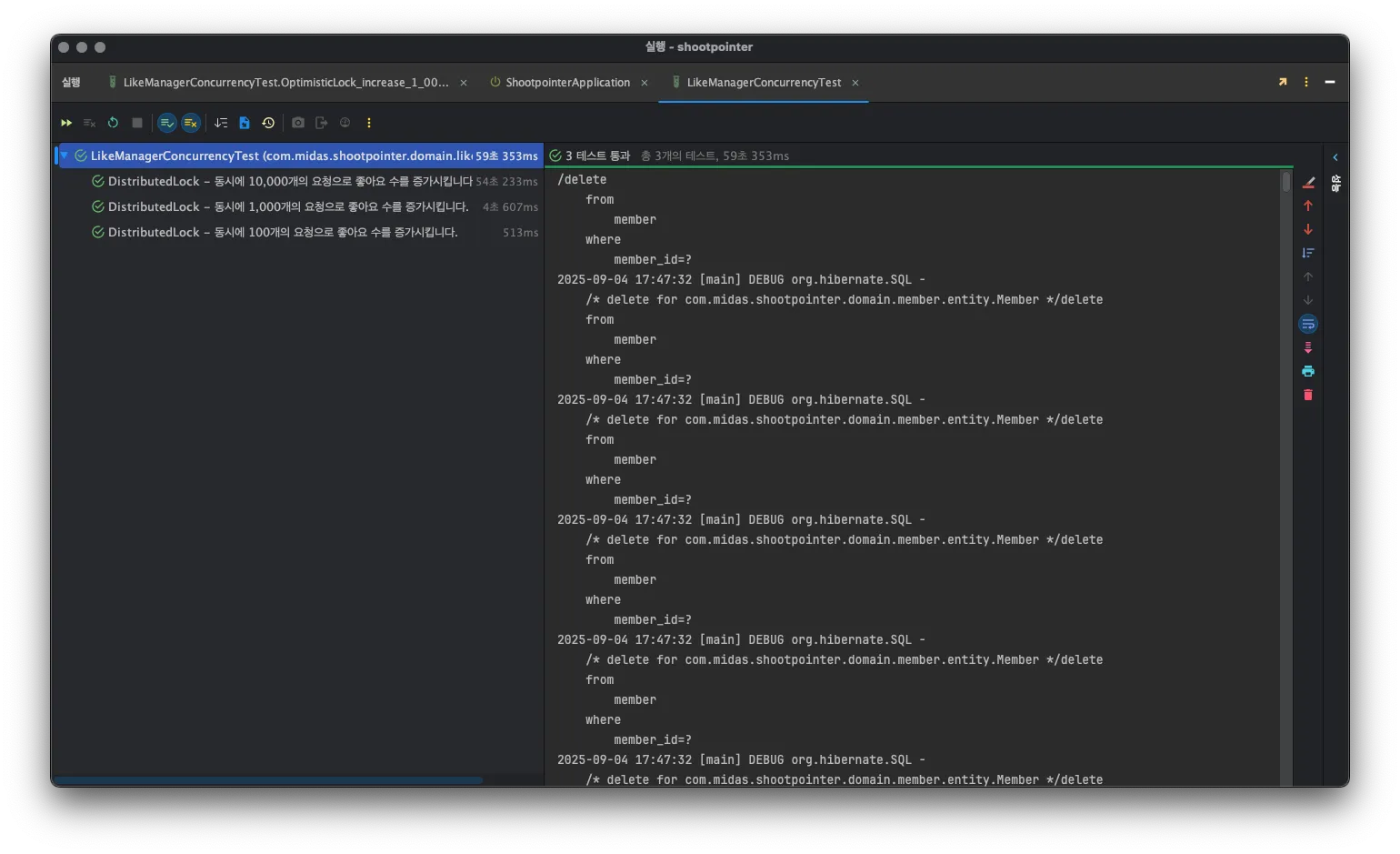
Task: Click the '4초 607ms' duration value
Action: point(510,207)
